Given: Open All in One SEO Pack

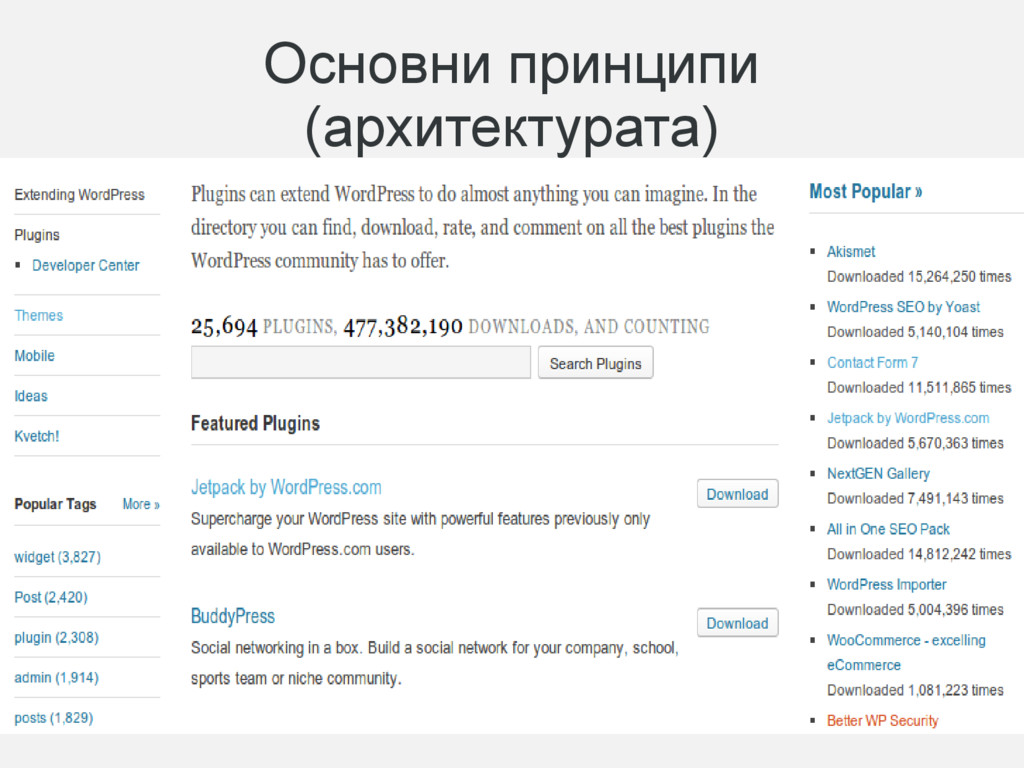Looking at the screenshot, I should (888, 529).
